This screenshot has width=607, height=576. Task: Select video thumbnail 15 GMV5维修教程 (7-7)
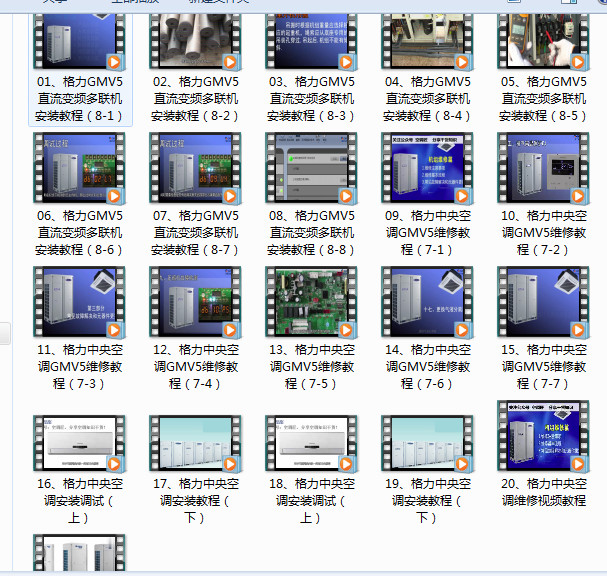(x=544, y=302)
